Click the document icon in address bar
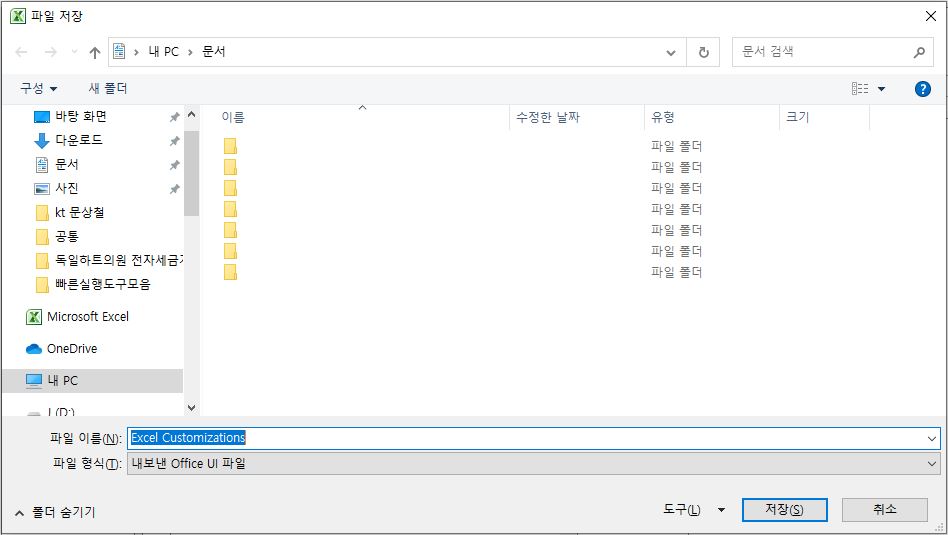Viewport: 948px width, 535px height. click(120, 51)
